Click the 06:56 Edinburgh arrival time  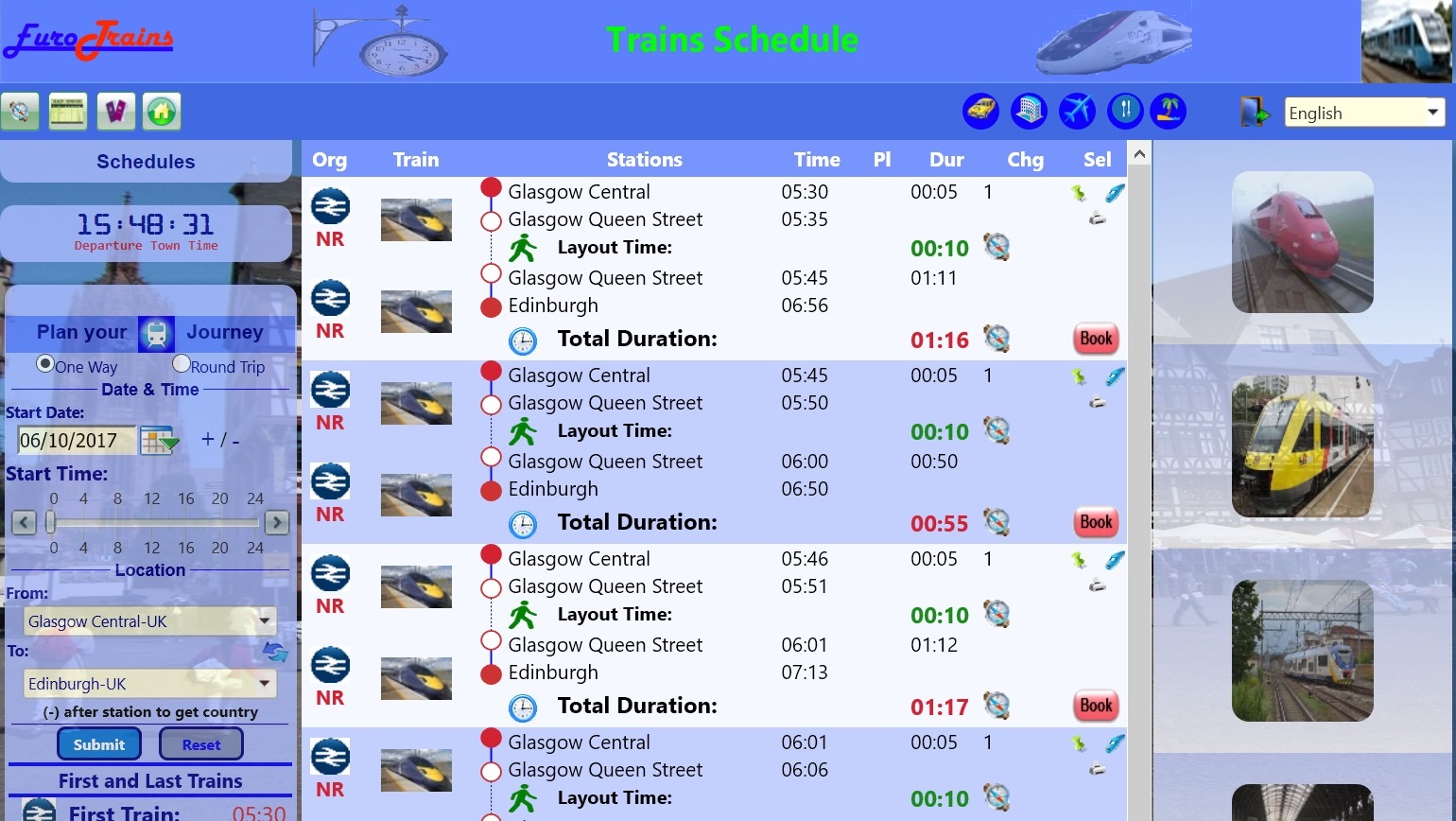(805, 306)
